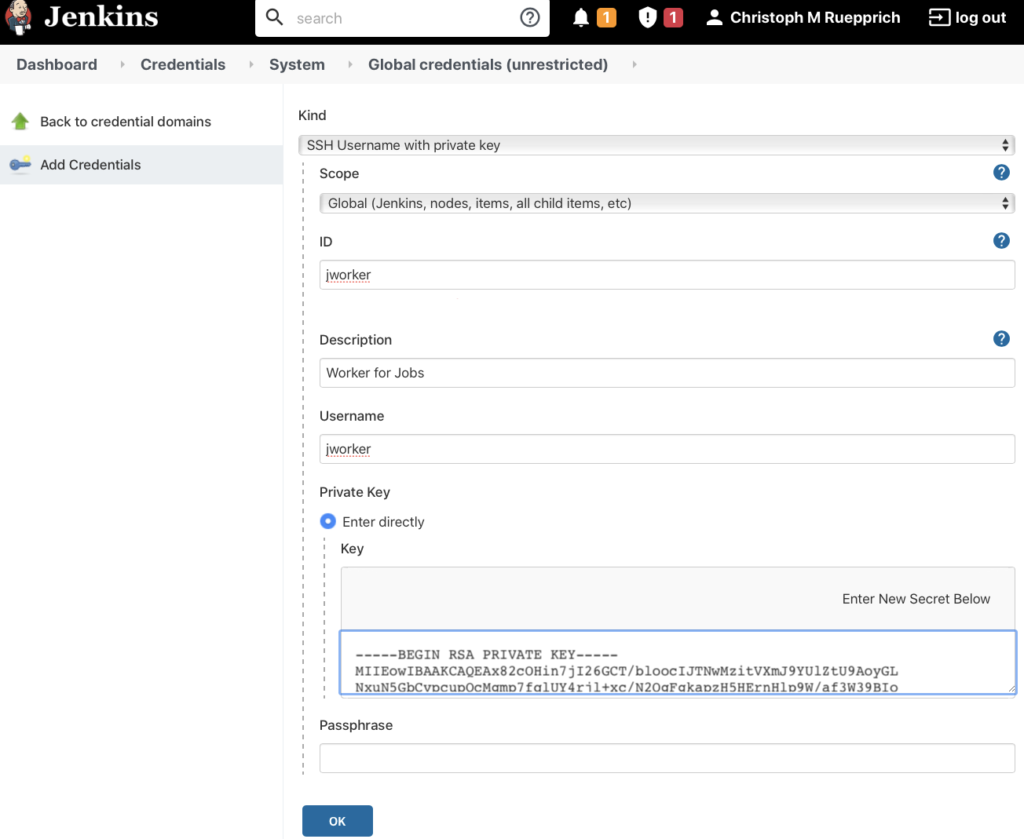The image size is (1024, 839).
Task: Click the Jenkins title text
Action: point(101,17)
